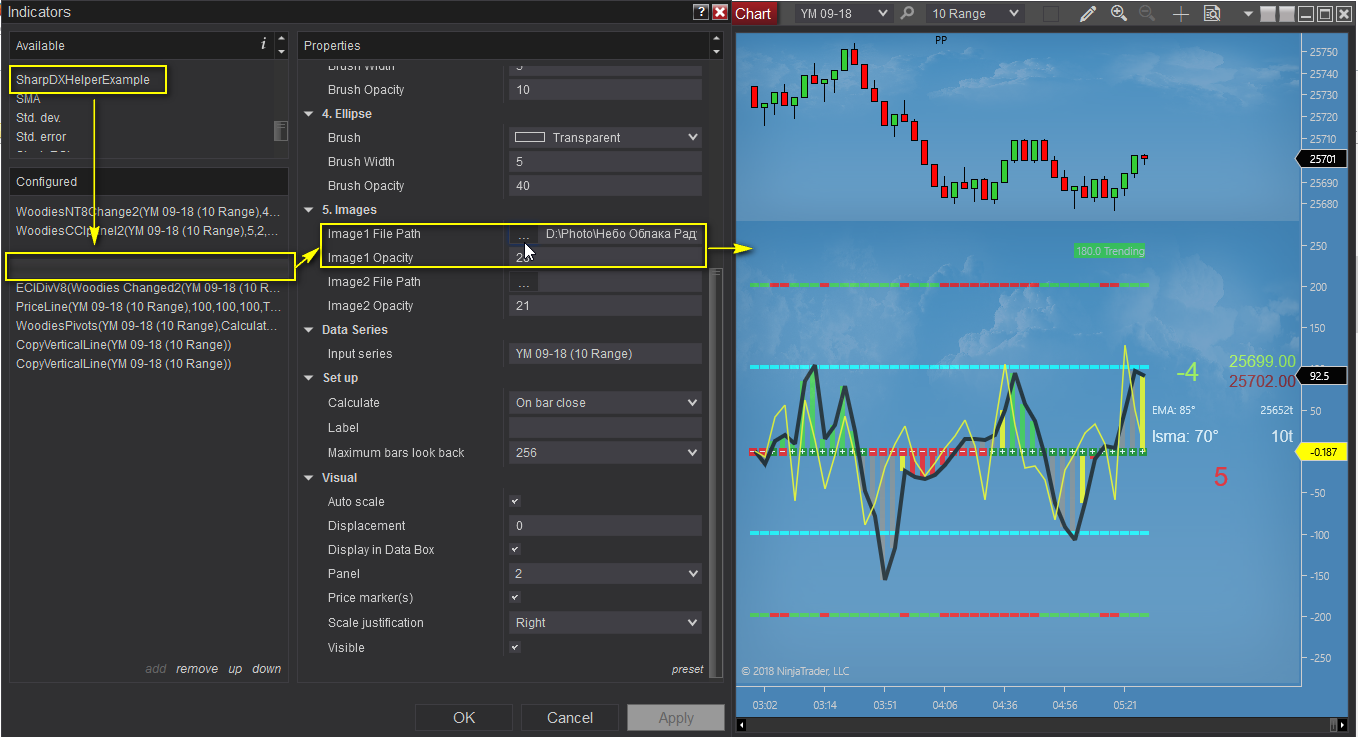Screen dimensions: 1358x737
Task: Click the Image1 Opacity field
Action: click(605, 258)
